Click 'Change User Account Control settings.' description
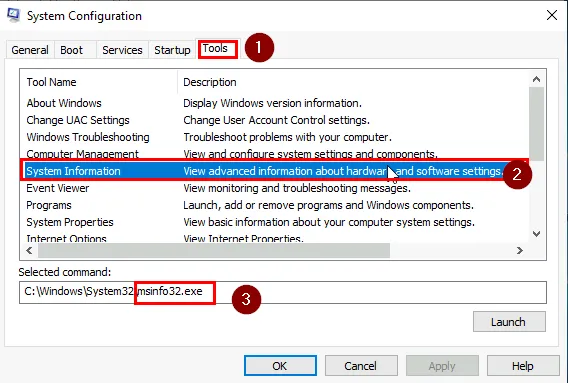Image resolution: width=568 pixels, height=383 pixels. [276, 120]
